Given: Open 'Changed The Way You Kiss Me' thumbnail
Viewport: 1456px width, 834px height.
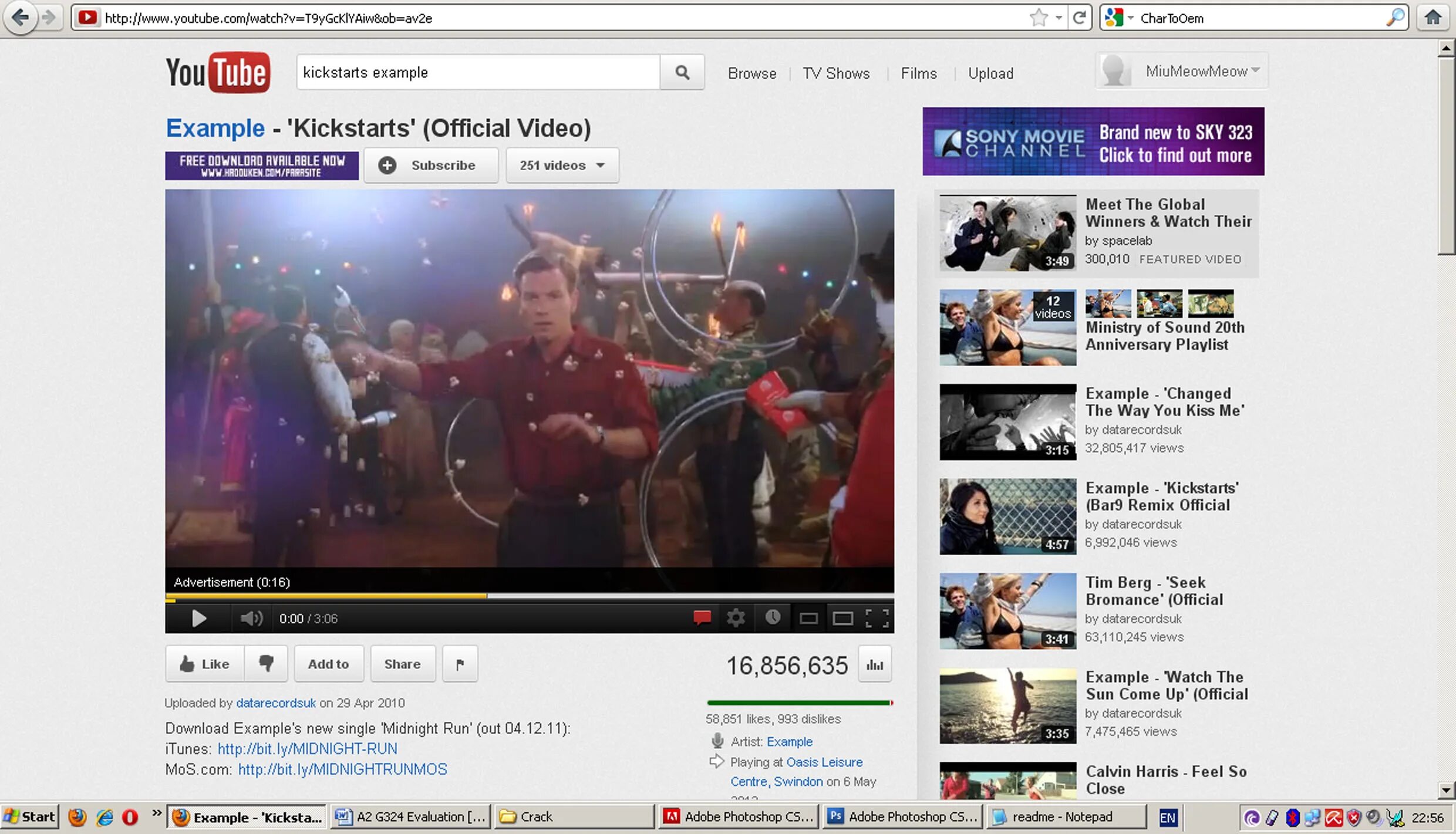Looking at the screenshot, I should [x=1008, y=422].
